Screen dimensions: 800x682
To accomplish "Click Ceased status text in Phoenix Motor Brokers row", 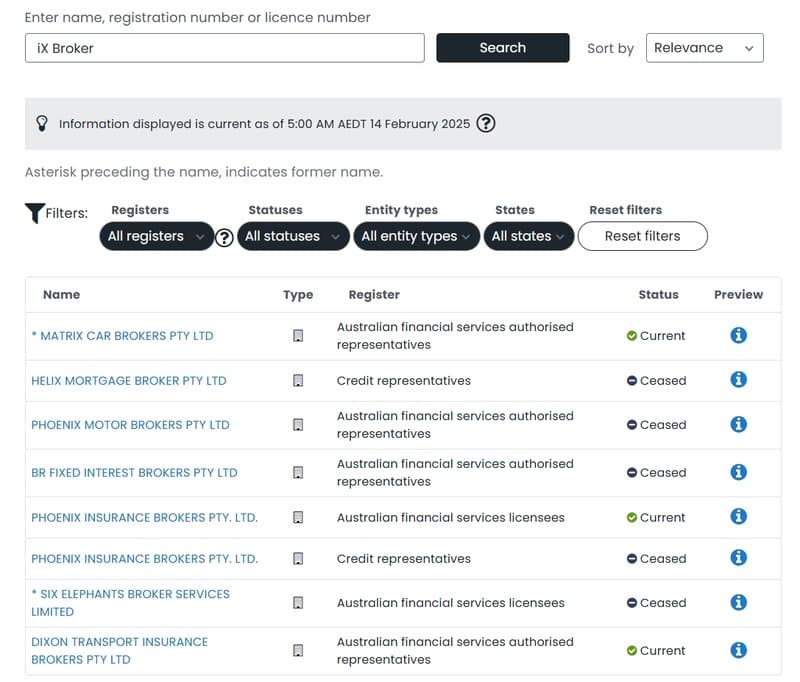I will 663,425.
